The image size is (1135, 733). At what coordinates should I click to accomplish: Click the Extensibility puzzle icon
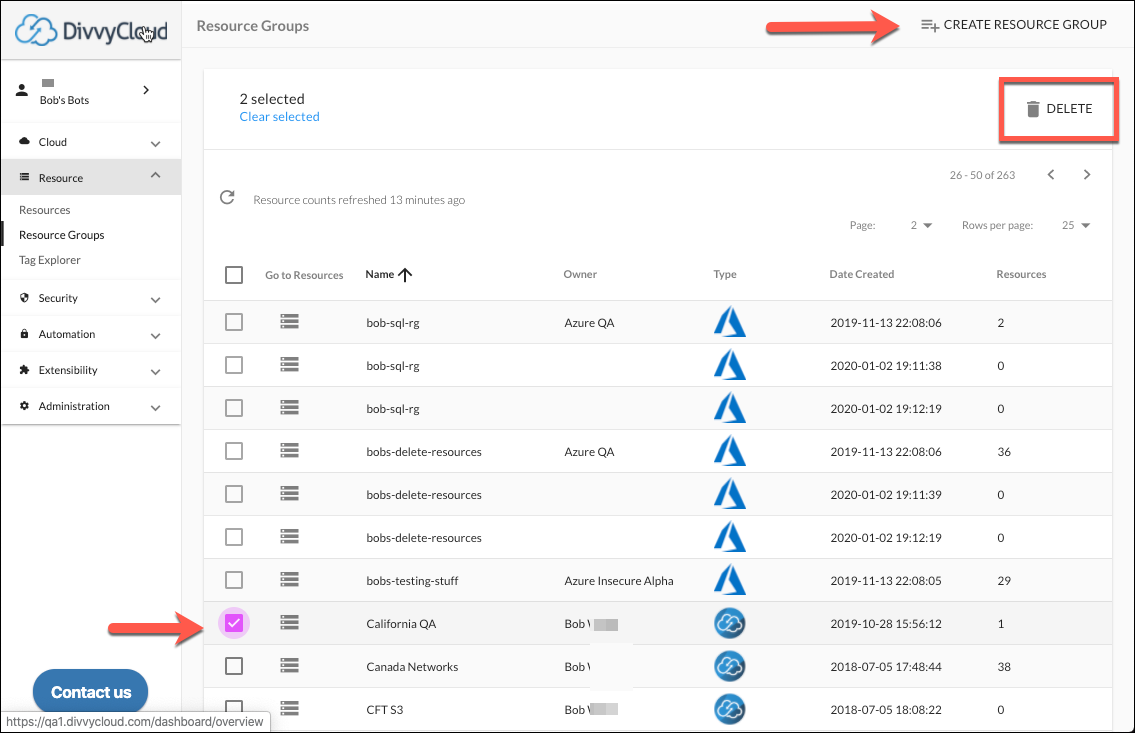25,370
